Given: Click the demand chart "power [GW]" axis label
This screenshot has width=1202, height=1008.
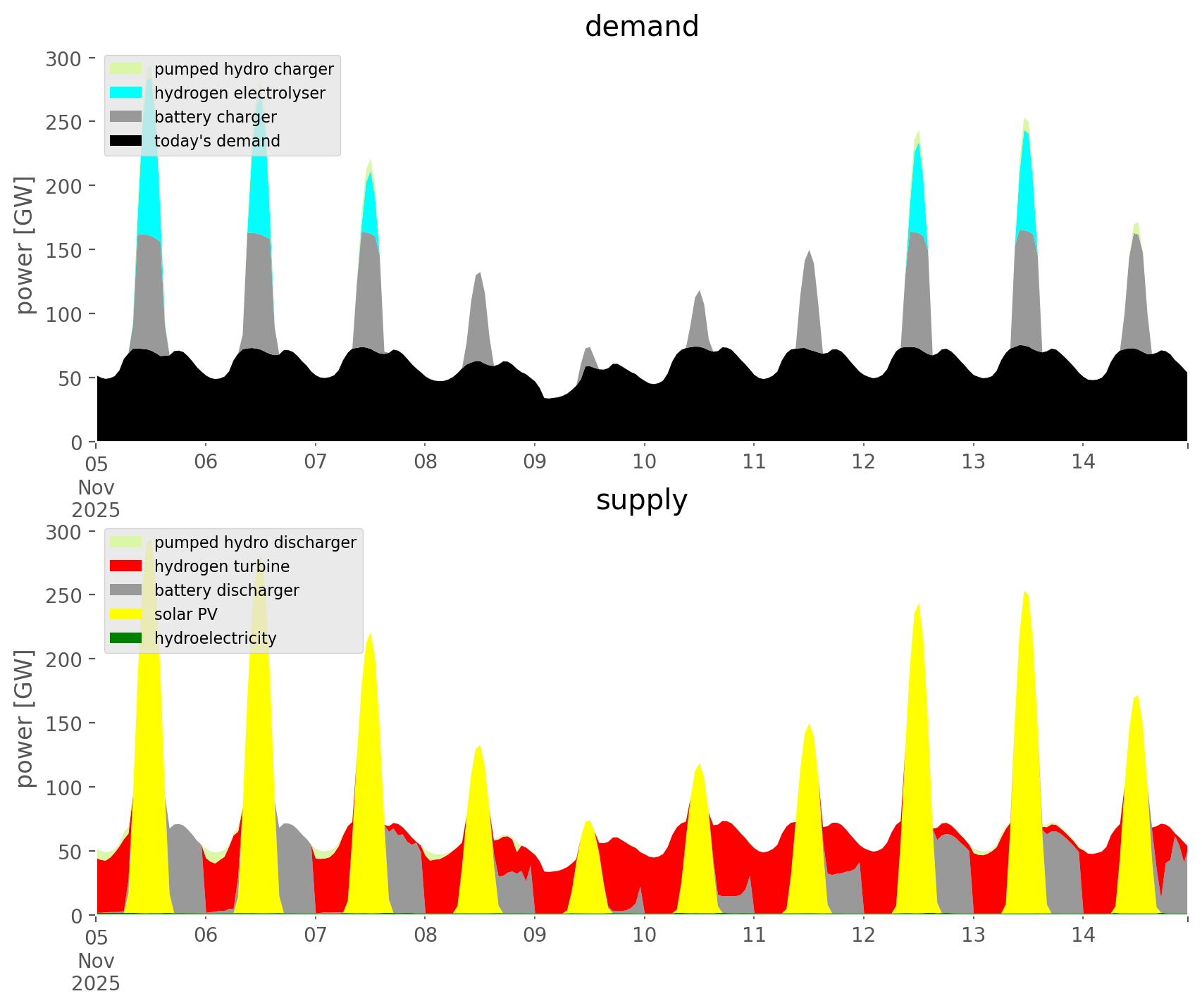Looking at the screenshot, I should pyautogui.click(x=25, y=245).
